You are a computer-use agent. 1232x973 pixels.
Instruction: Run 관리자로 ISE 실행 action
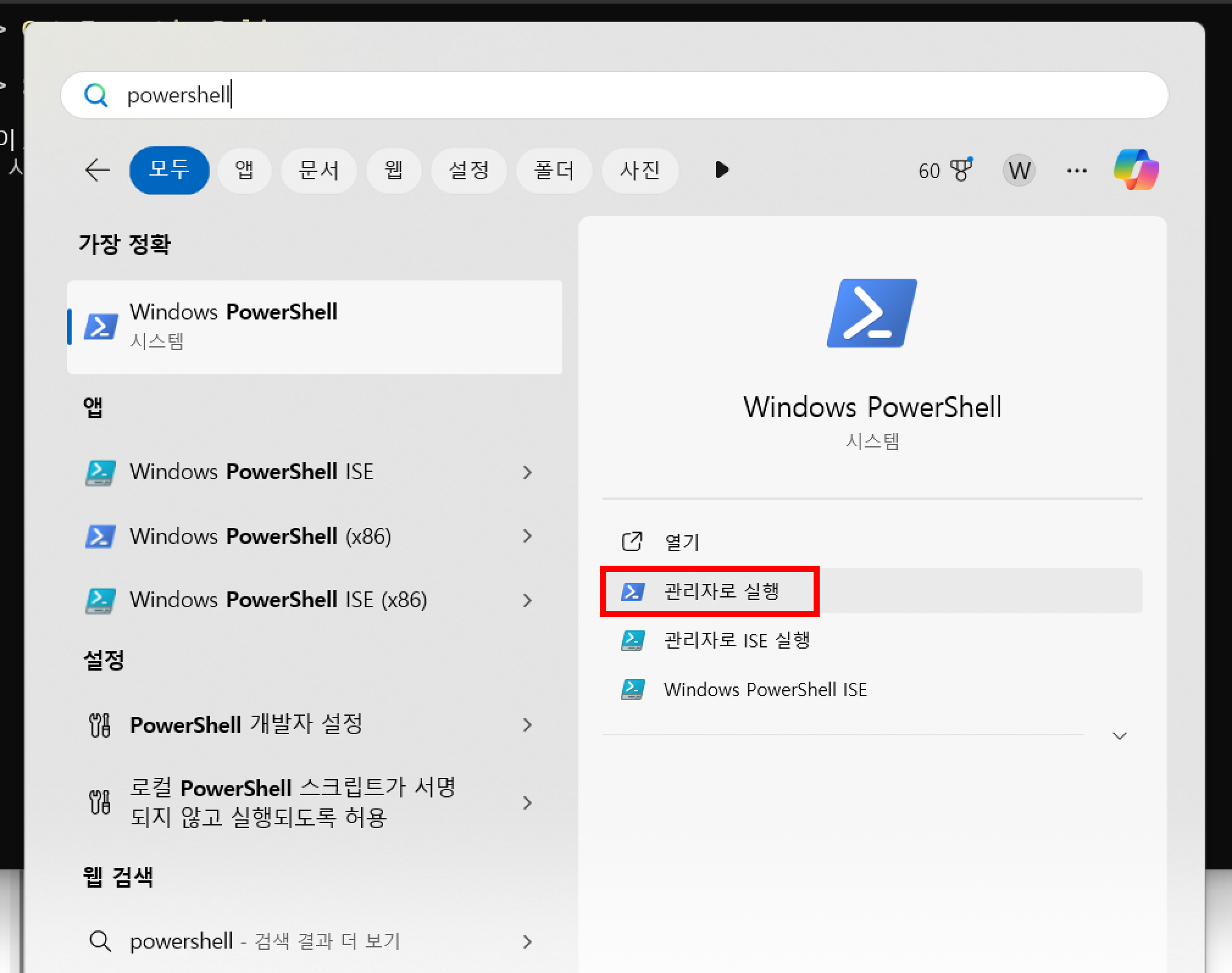(x=736, y=640)
